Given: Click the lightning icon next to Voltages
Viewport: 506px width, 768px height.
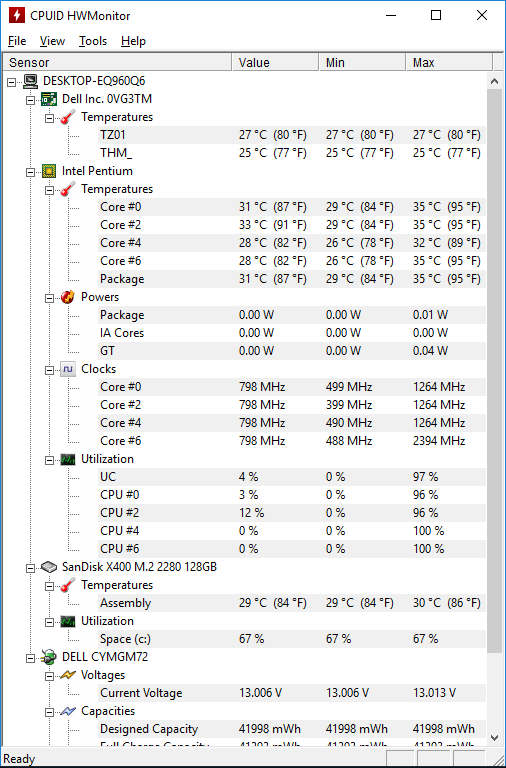Looking at the screenshot, I should (x=68, y=675).
